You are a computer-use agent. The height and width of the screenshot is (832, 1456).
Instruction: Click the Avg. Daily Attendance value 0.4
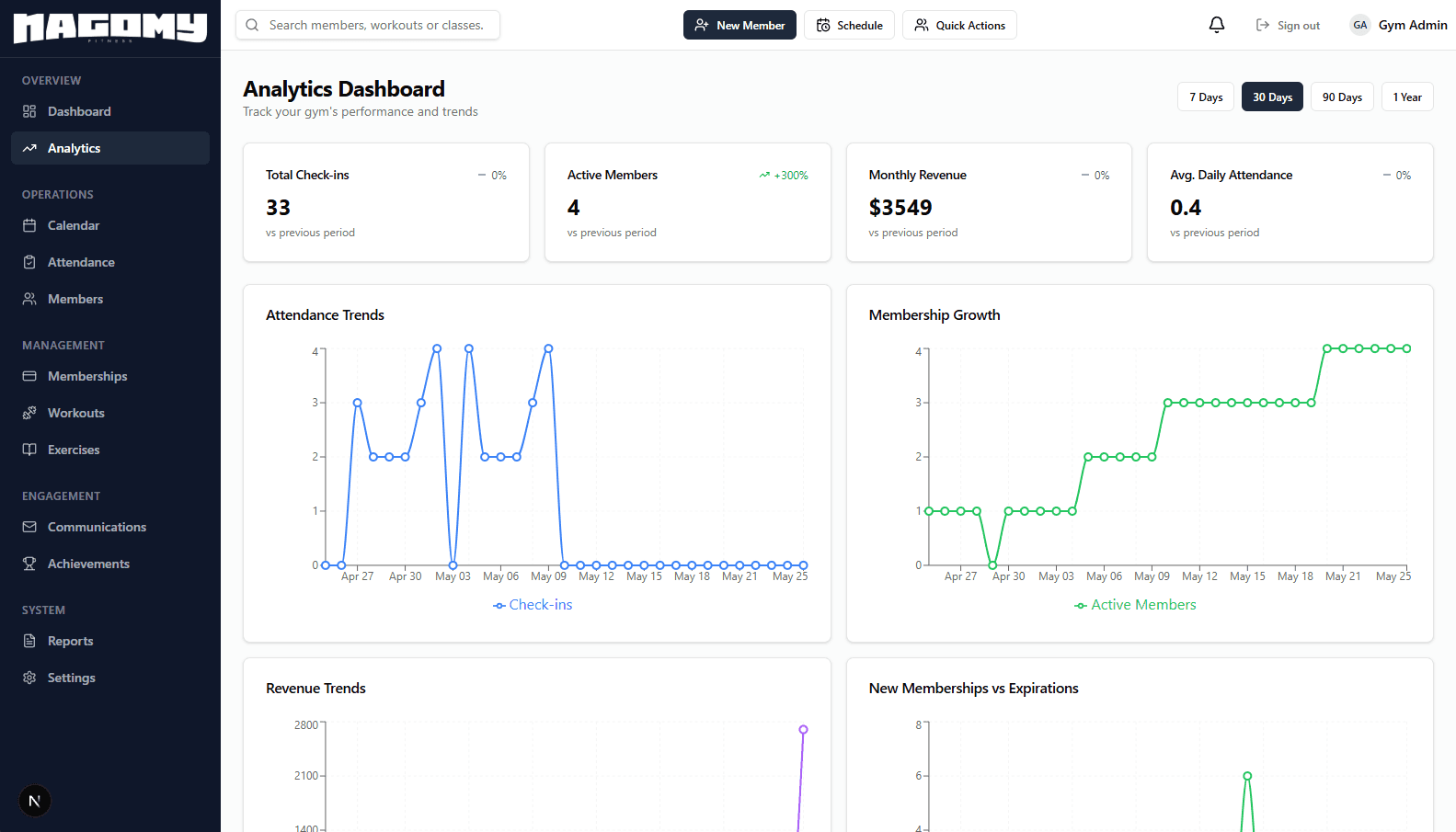[x=1186, y=208]
